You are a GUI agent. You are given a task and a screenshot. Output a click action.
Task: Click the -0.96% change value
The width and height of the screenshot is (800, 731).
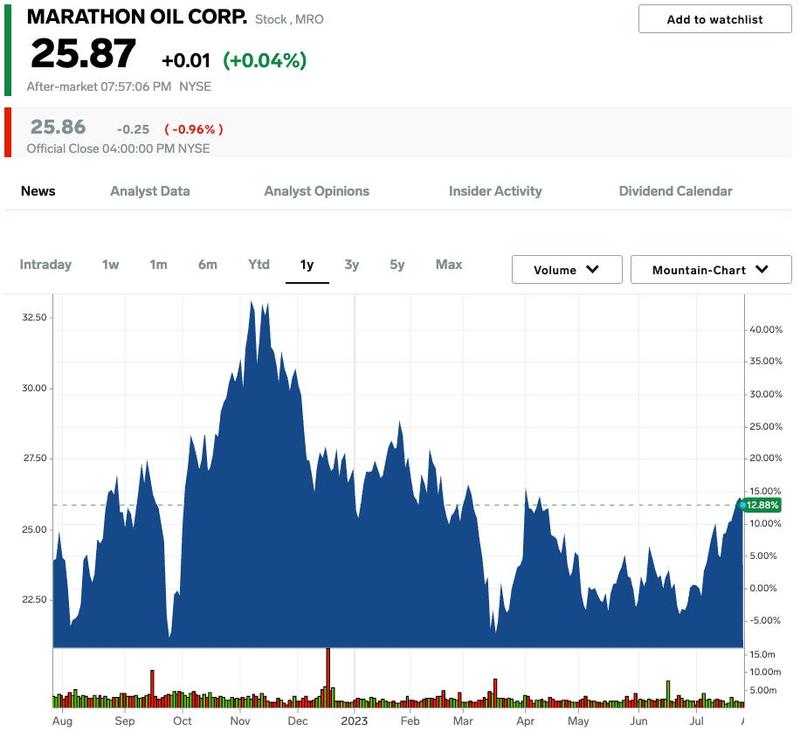194,129
